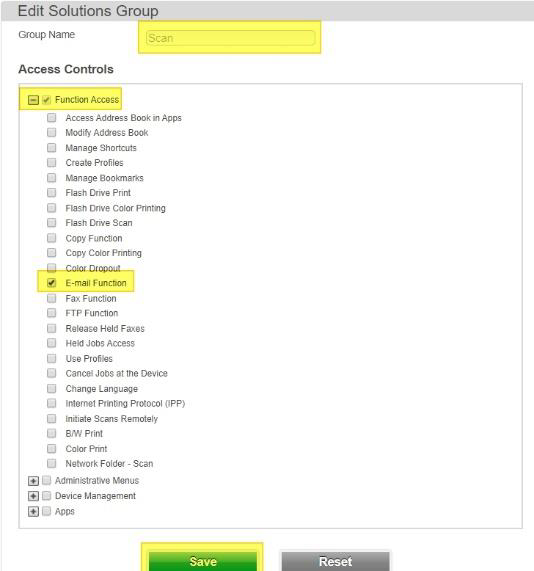Check the Flash Drive Scan option
Screen dimensions: 534x571
52,223
